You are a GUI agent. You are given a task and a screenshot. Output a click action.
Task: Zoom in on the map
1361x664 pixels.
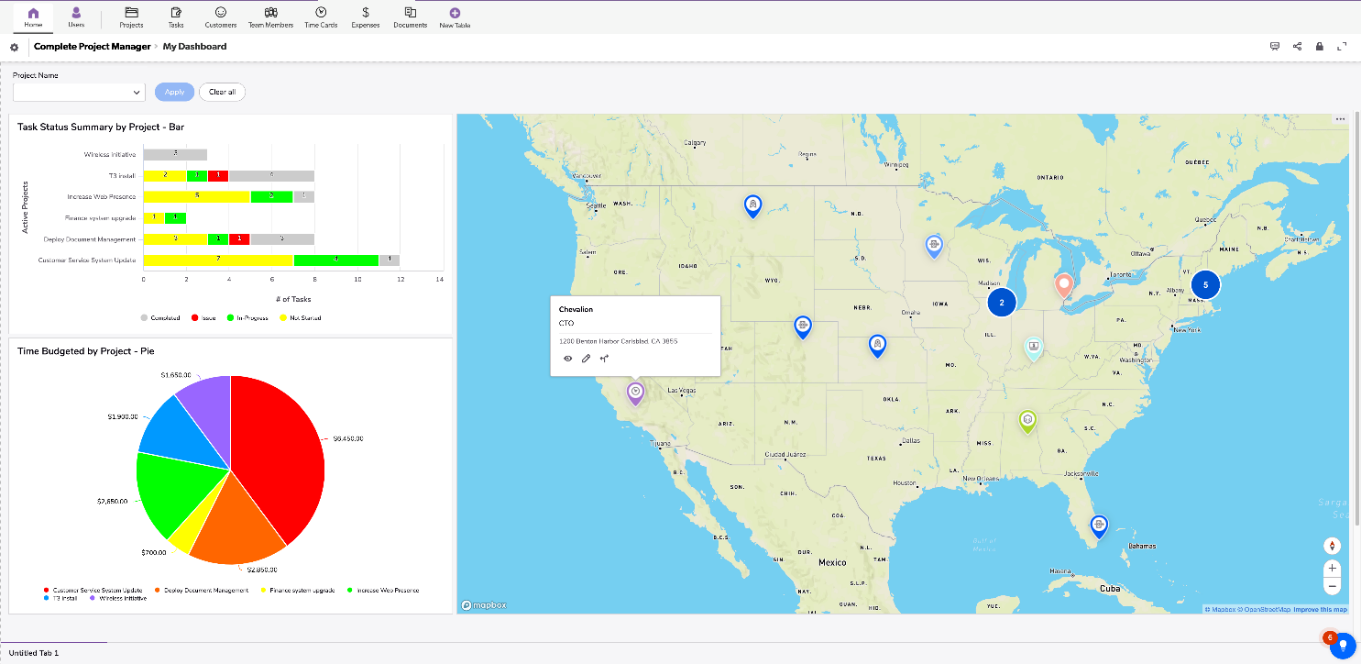click(1332, 568)
